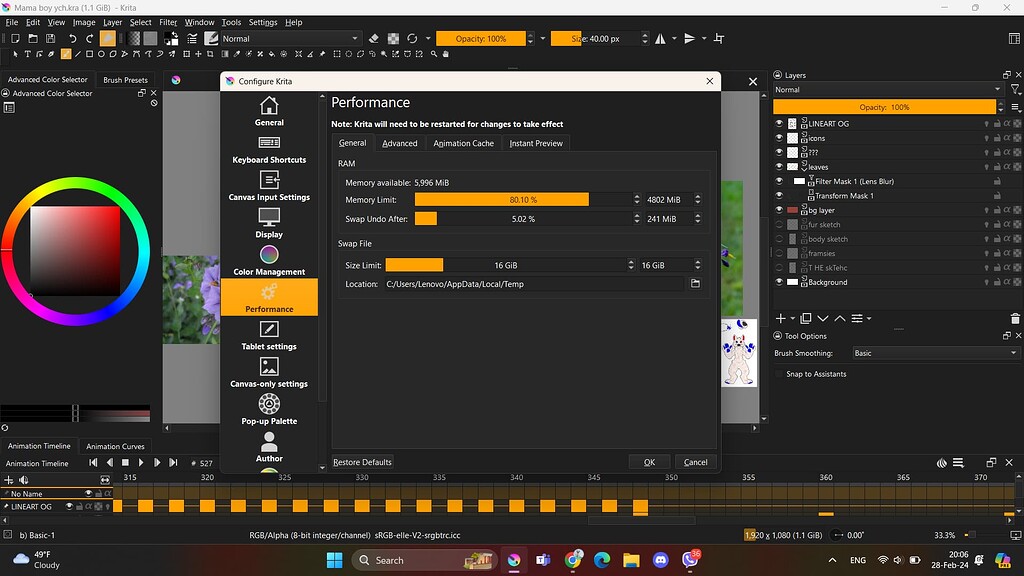Click the save document toolbar icon
This screenshot has height=576, width=1024.
[50, 39]
